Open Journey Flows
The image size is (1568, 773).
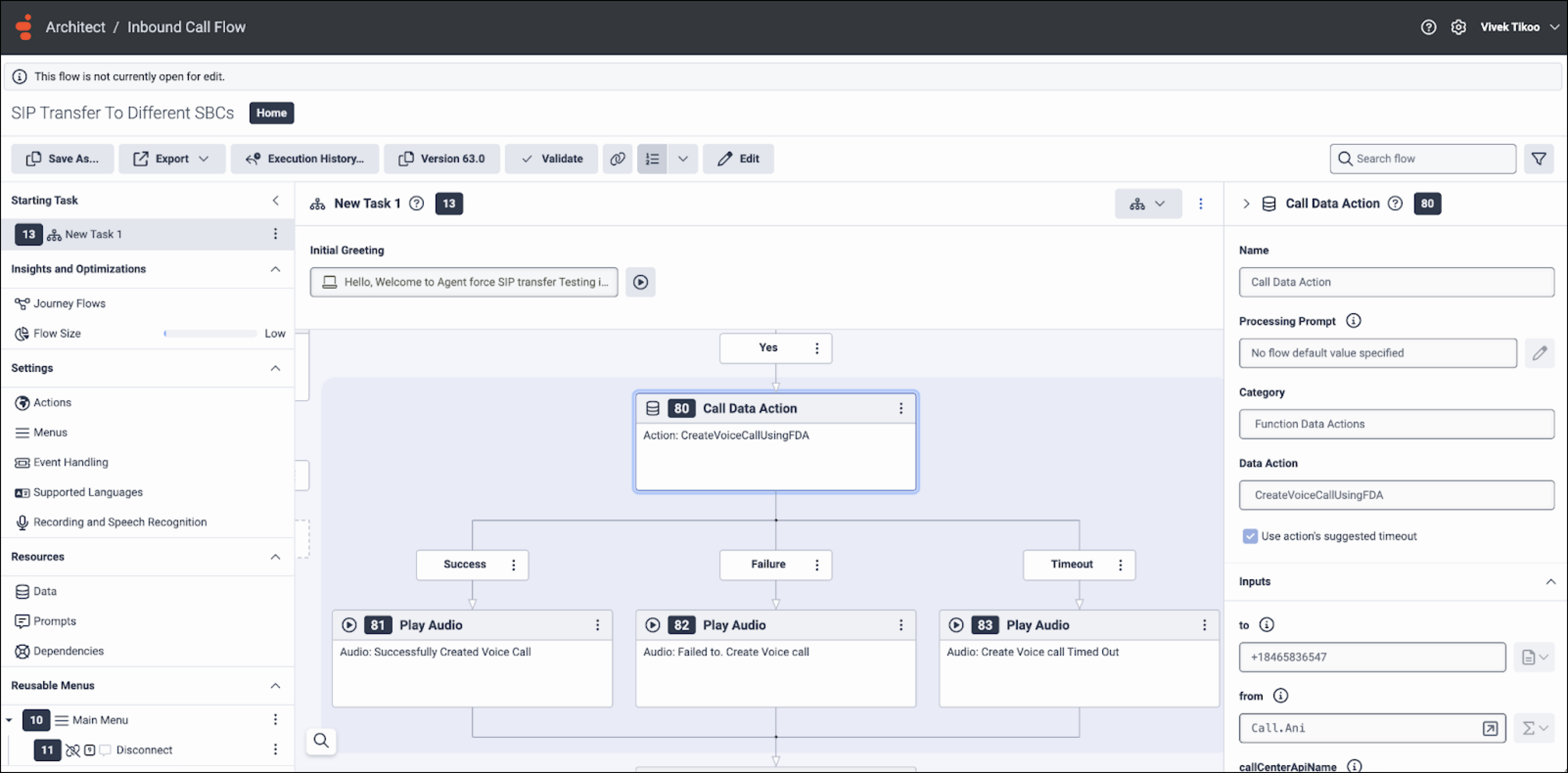tap(69, 303)
